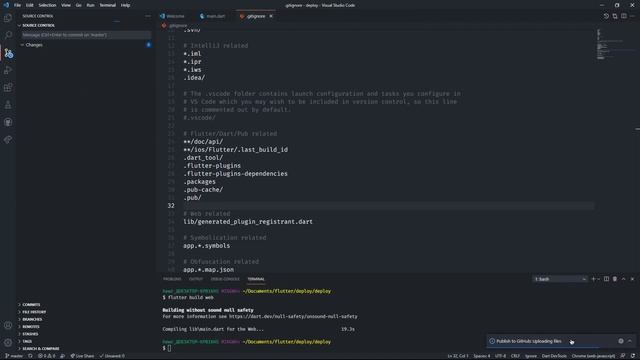Collapse the Changes group
Image resolution: width=640 pixels, height=360 pixels.
34,45
